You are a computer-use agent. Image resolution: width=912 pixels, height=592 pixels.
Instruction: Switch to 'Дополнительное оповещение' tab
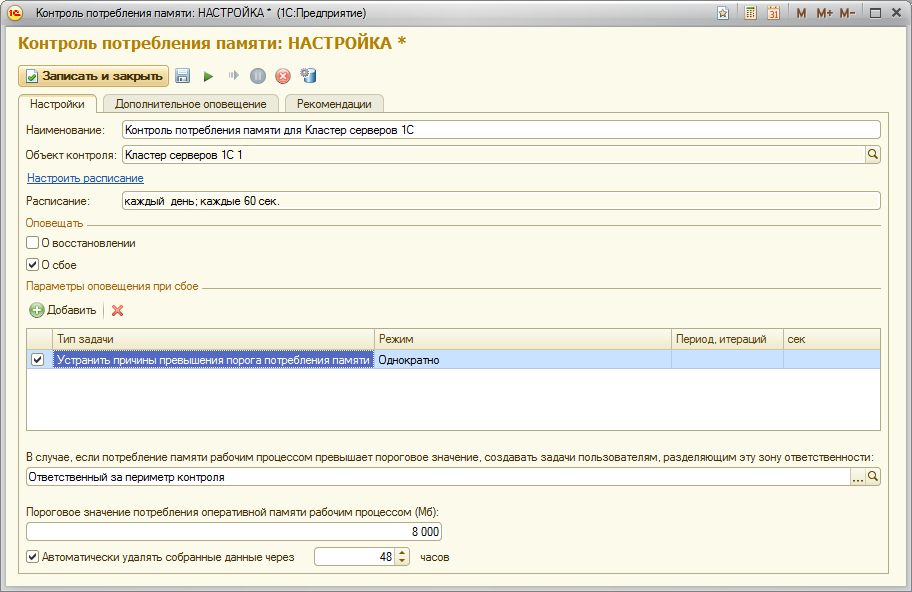(x=190, y=104)
